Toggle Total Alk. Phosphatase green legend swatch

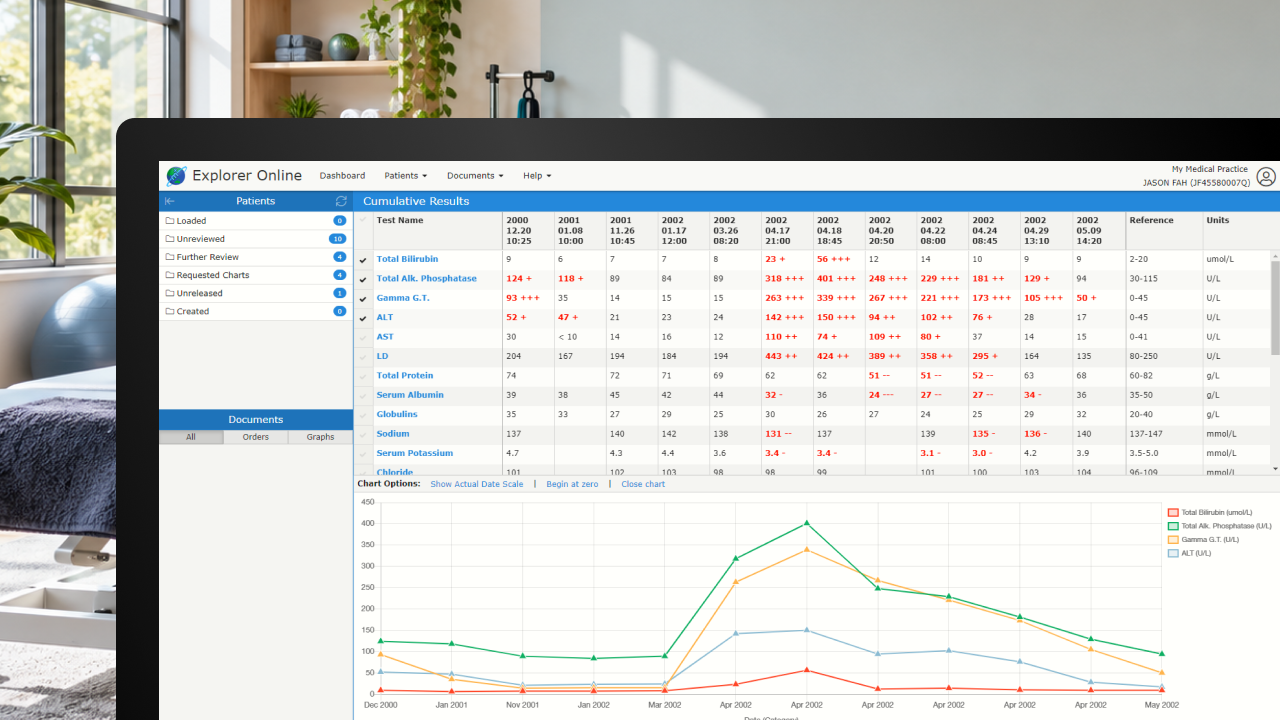coord(1173,526)
